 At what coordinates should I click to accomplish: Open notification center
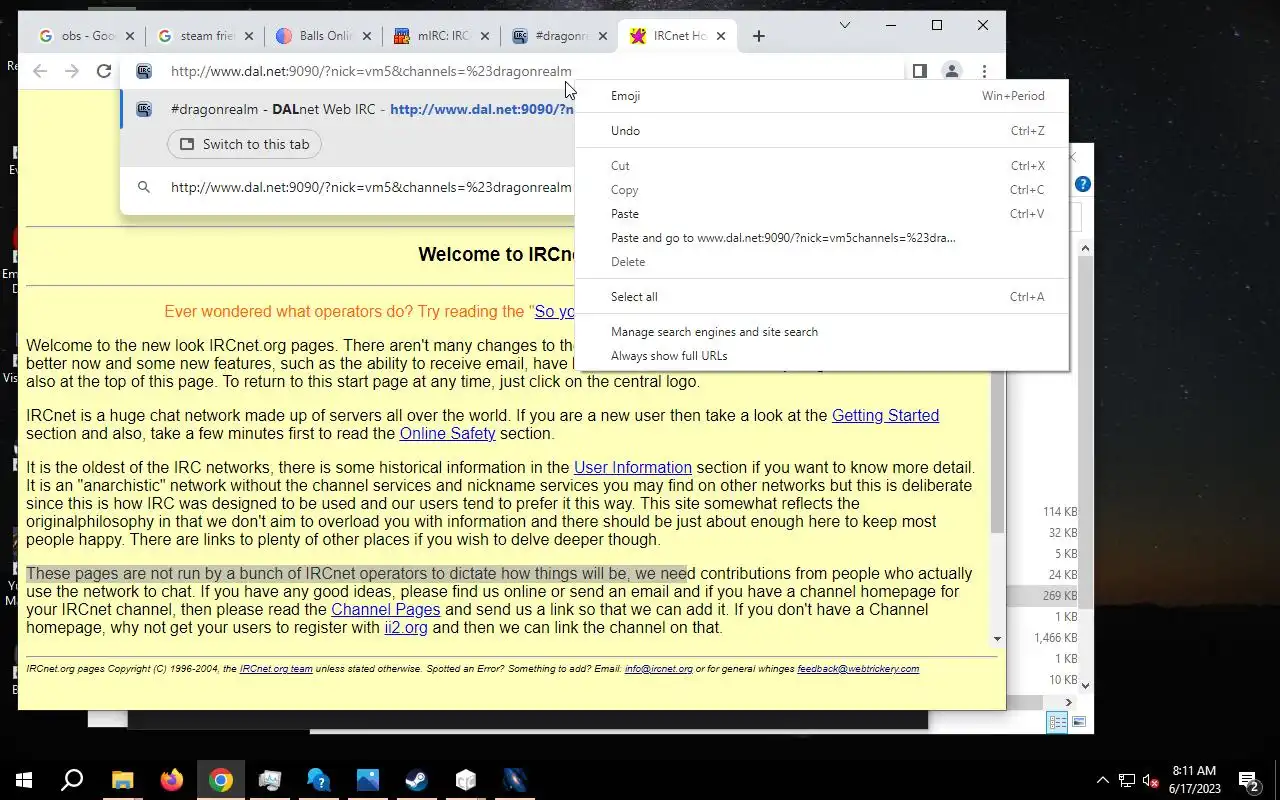click(x=1248, y=780)
